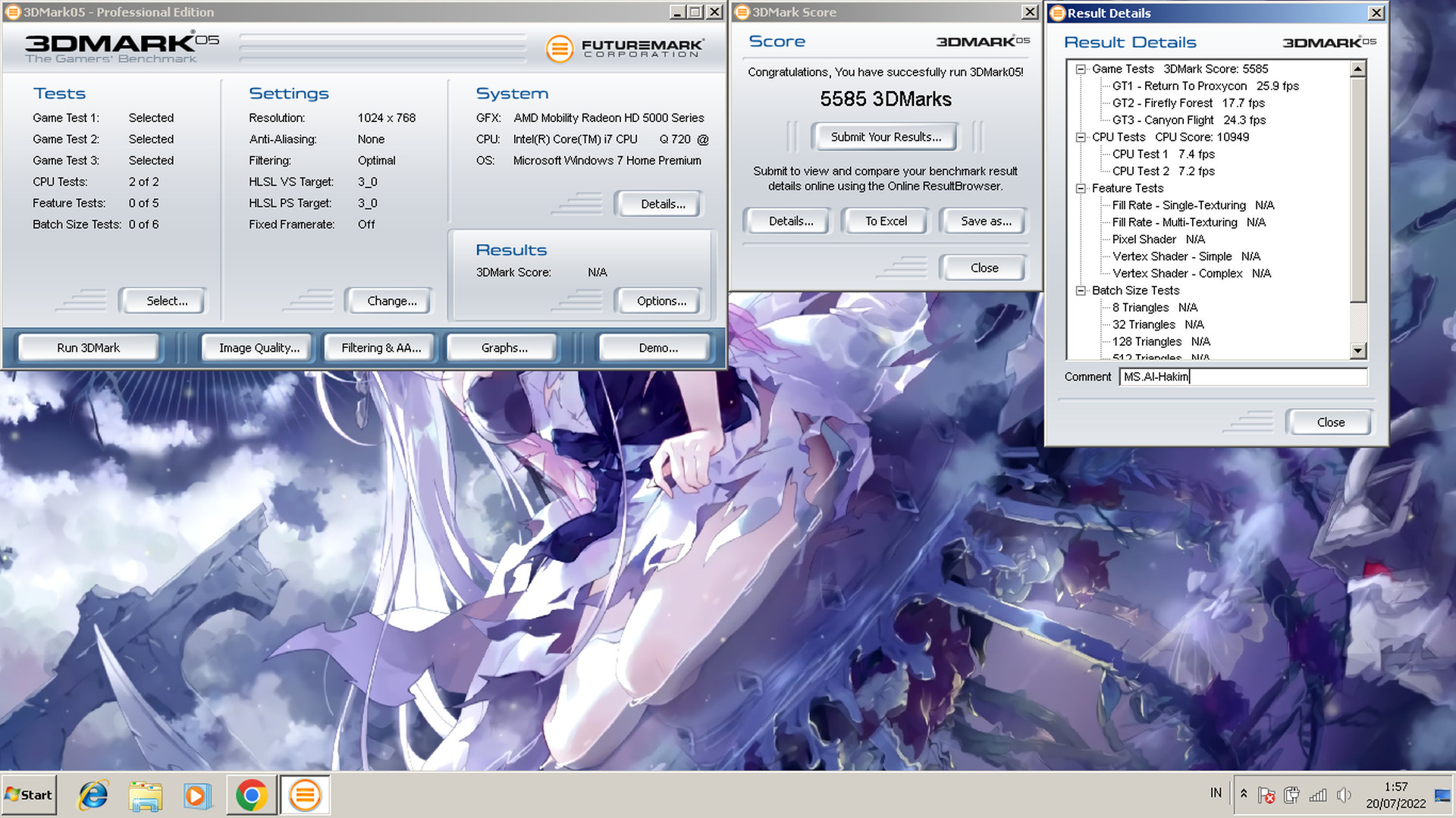The width and height of the screenshot is (1456, 818).
Task: Click the results tree scroll-down arrow
Action: click(x=1358, y=351)
